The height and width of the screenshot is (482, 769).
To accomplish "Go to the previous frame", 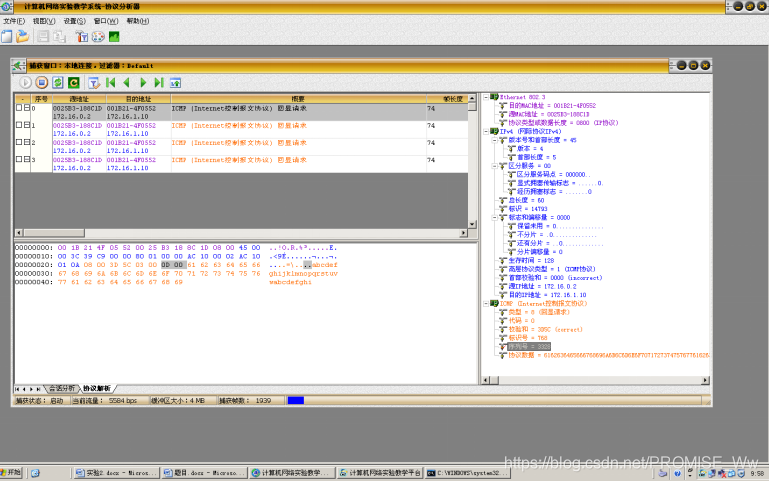I will coord(127,82).
